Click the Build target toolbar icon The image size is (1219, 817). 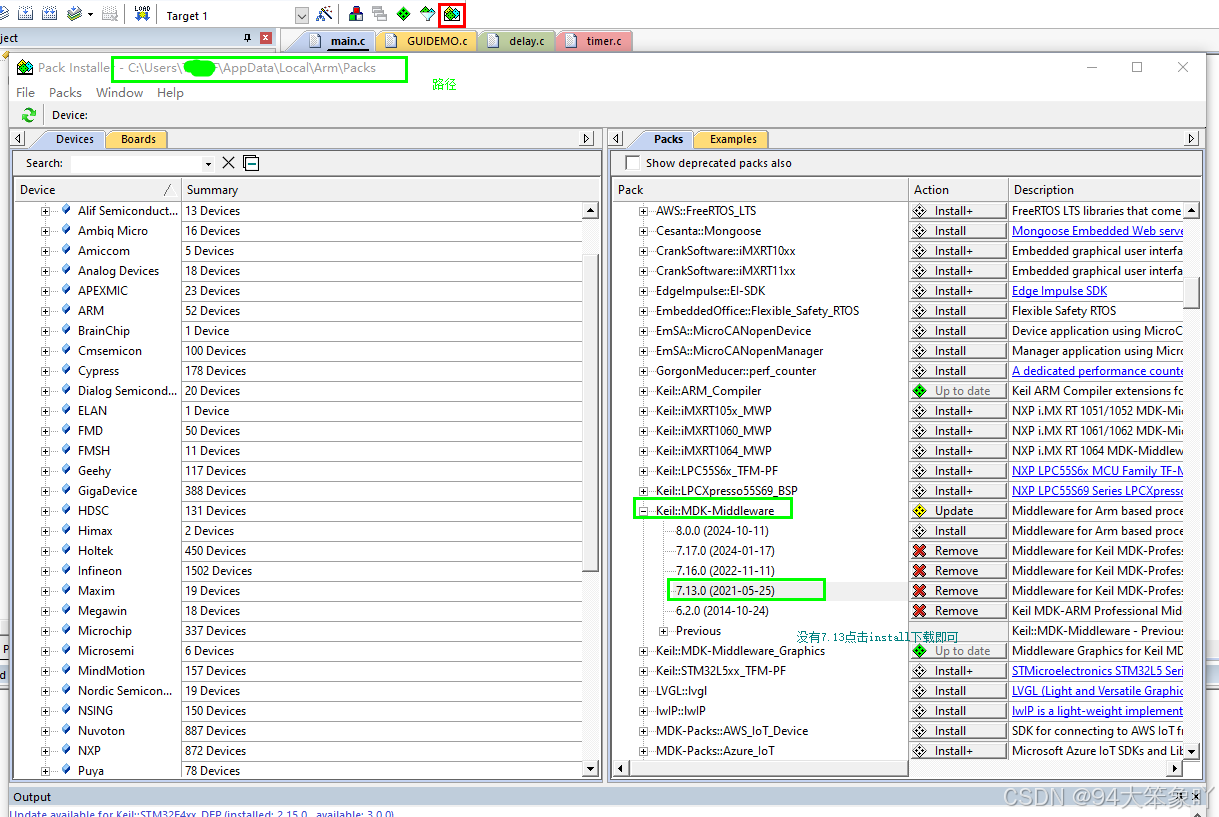point(24,14)
